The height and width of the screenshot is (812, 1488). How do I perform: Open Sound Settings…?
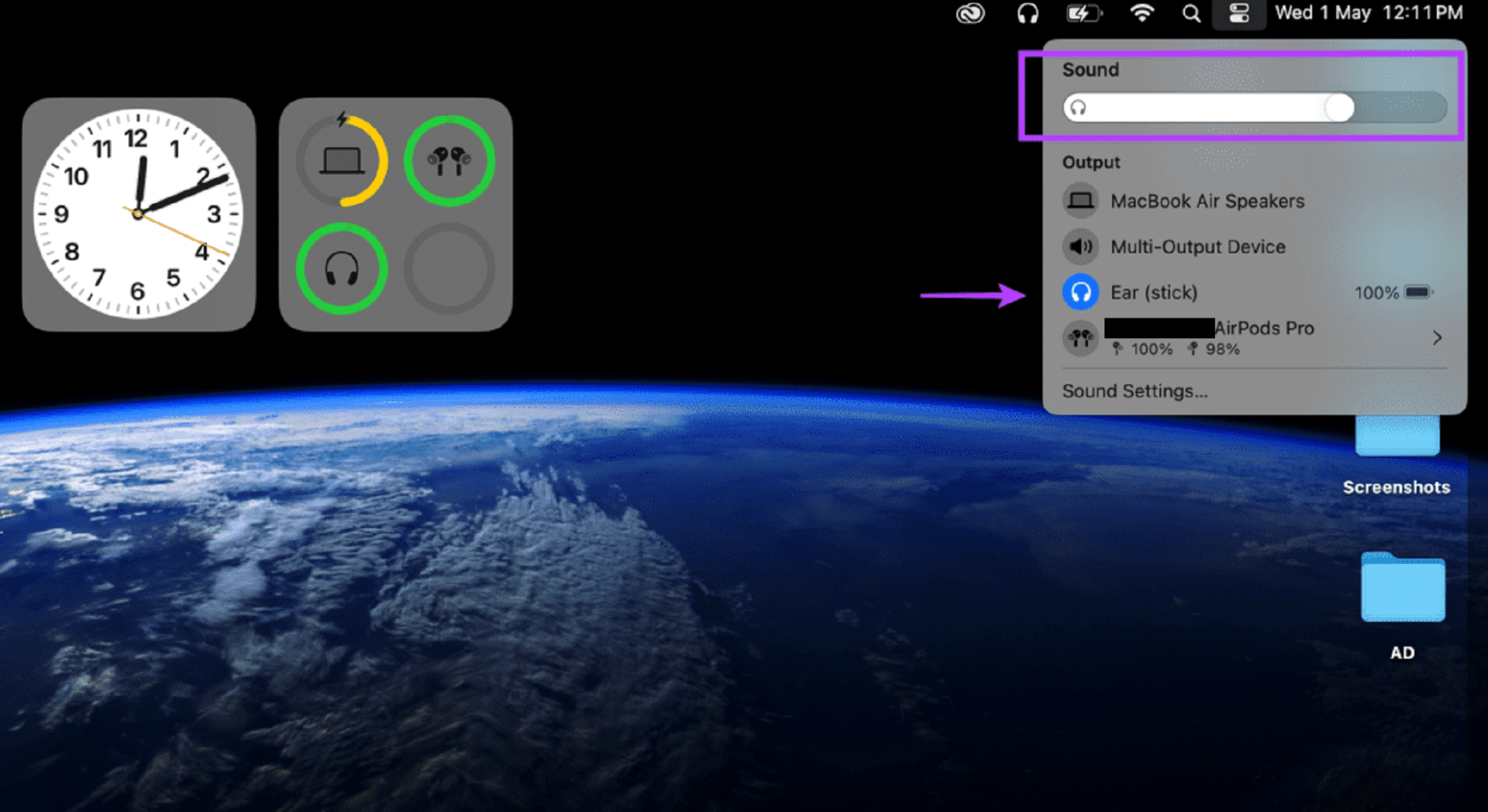1135,391
